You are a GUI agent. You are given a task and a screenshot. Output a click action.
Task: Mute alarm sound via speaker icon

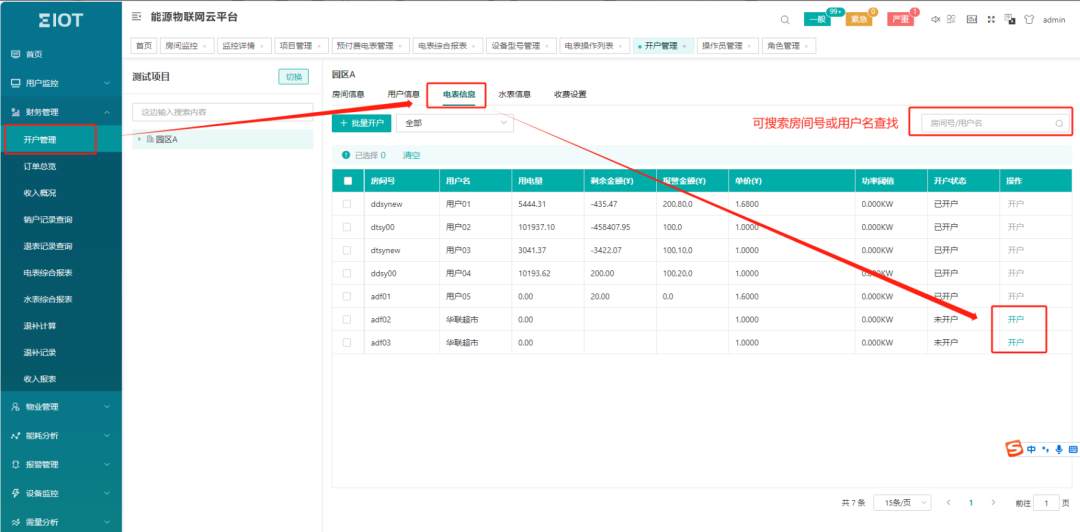click(x=935, y=19)
